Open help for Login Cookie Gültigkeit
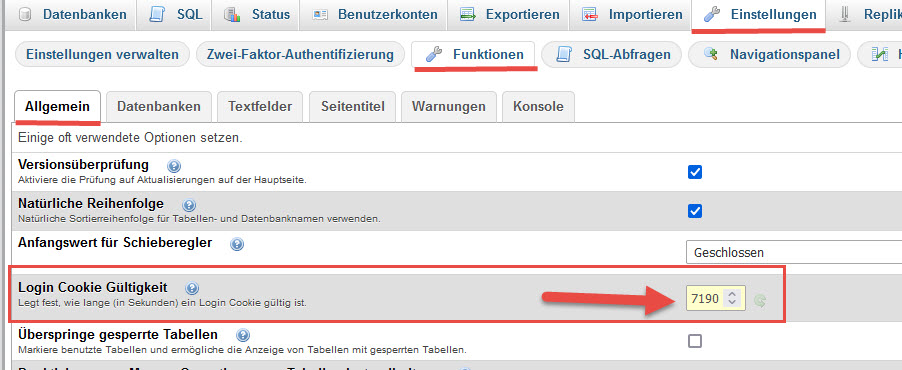The width and height of the screenshot is (902, 370). click(192, 288)
